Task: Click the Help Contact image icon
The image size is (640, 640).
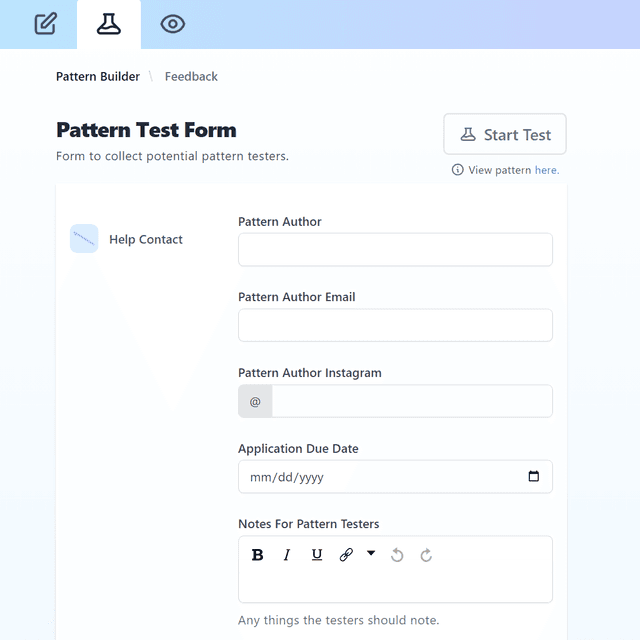Action: click(84, 239)
